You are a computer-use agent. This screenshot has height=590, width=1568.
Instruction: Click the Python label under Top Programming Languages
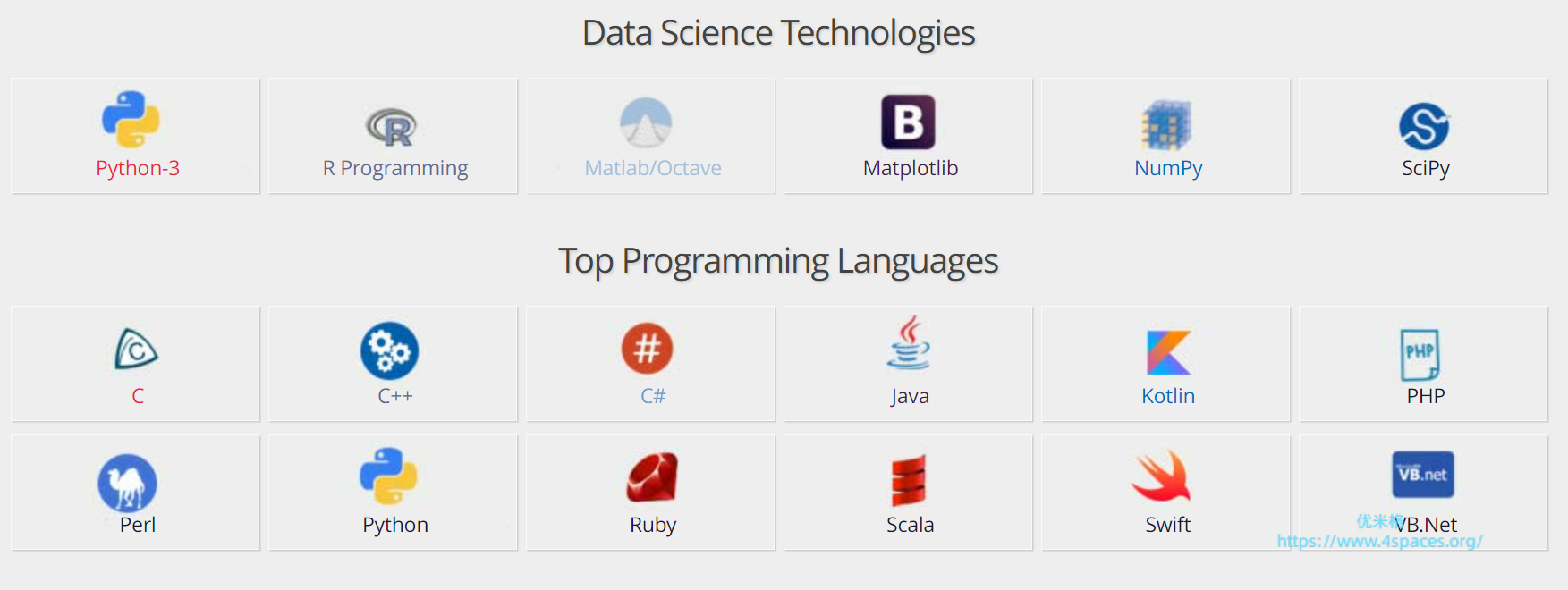(395, 525)
